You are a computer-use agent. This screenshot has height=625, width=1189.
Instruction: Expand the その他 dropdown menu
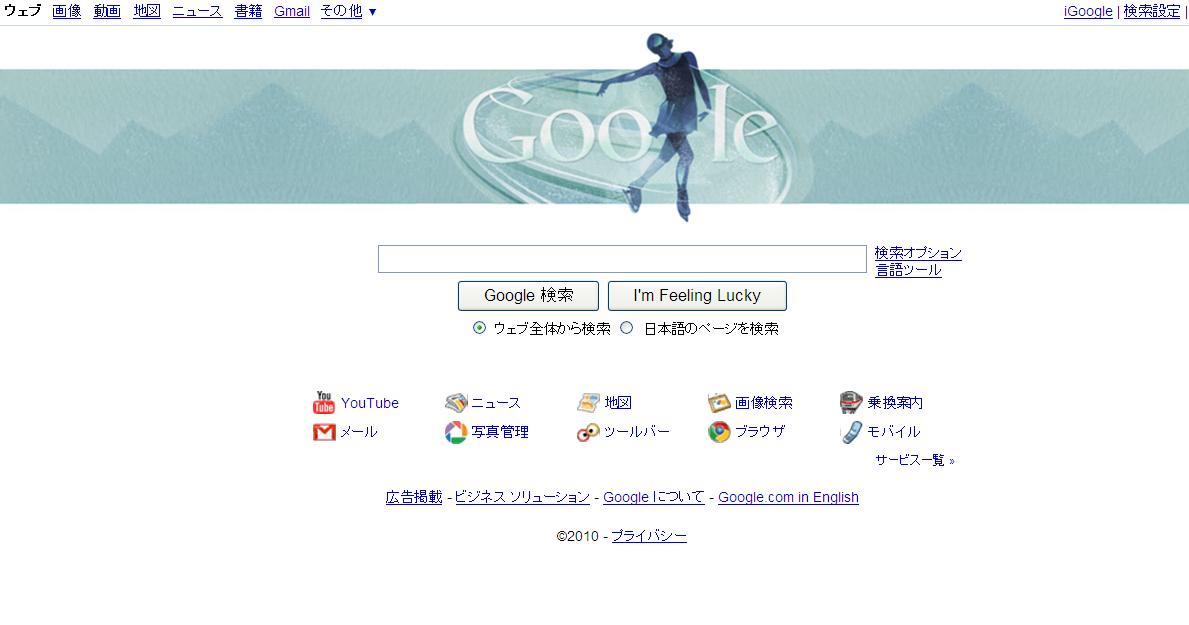point(348,11)
